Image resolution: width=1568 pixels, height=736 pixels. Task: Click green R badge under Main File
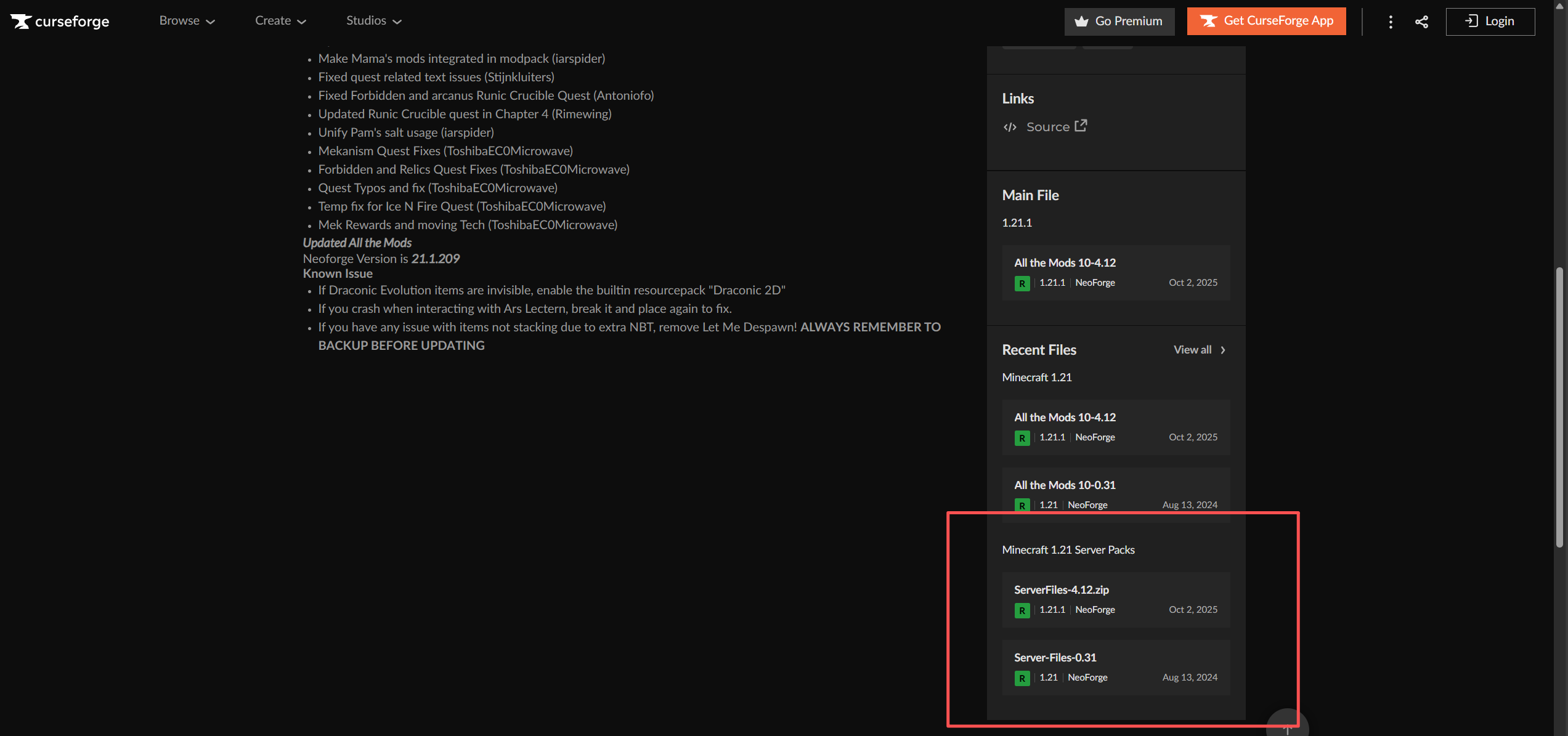(x=1022, y=283)
